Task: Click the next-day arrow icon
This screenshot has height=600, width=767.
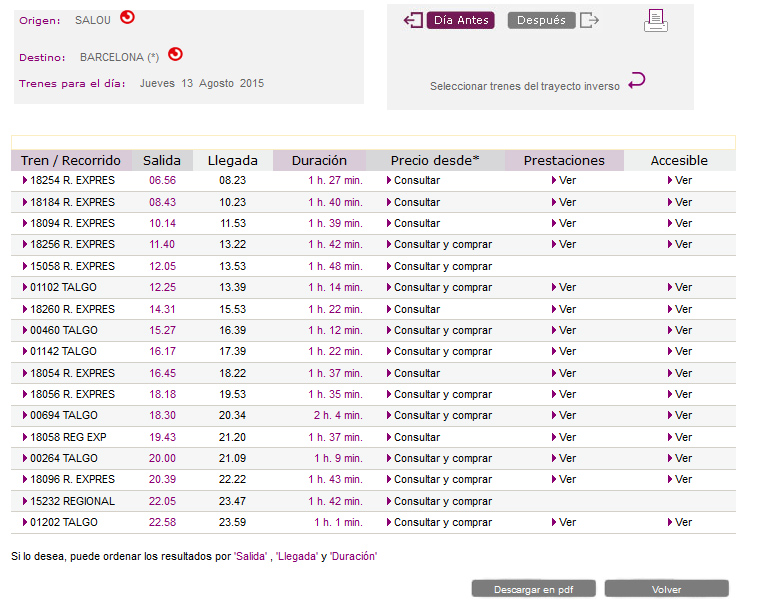Action: (589, 21)
